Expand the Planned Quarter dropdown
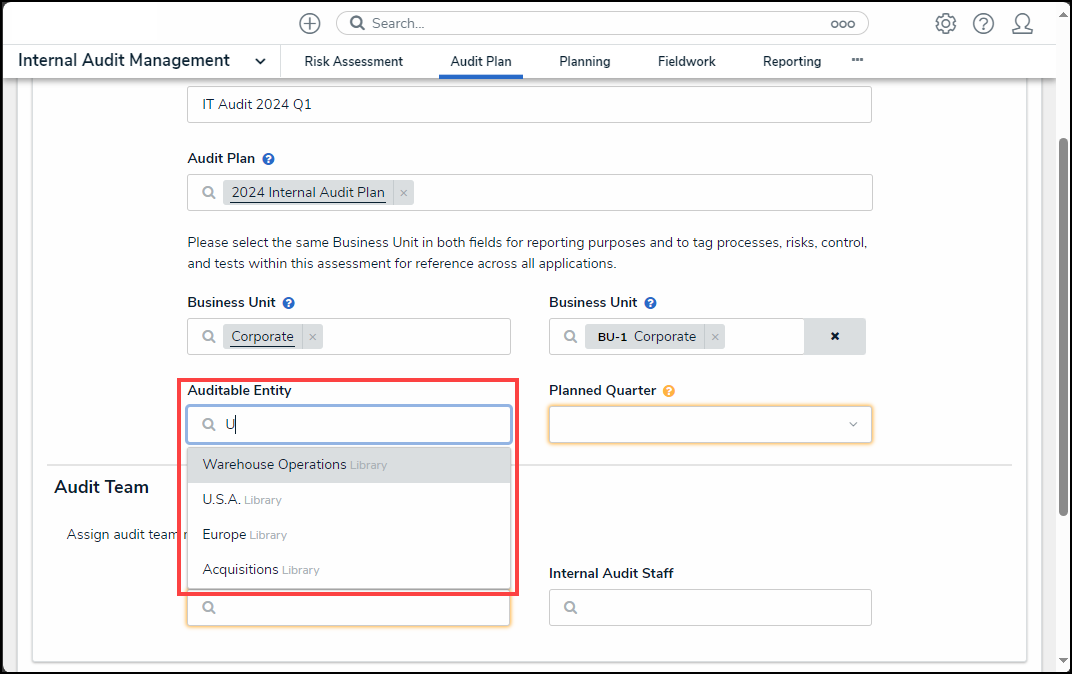 pyautogui.click(x=852, y=425)
